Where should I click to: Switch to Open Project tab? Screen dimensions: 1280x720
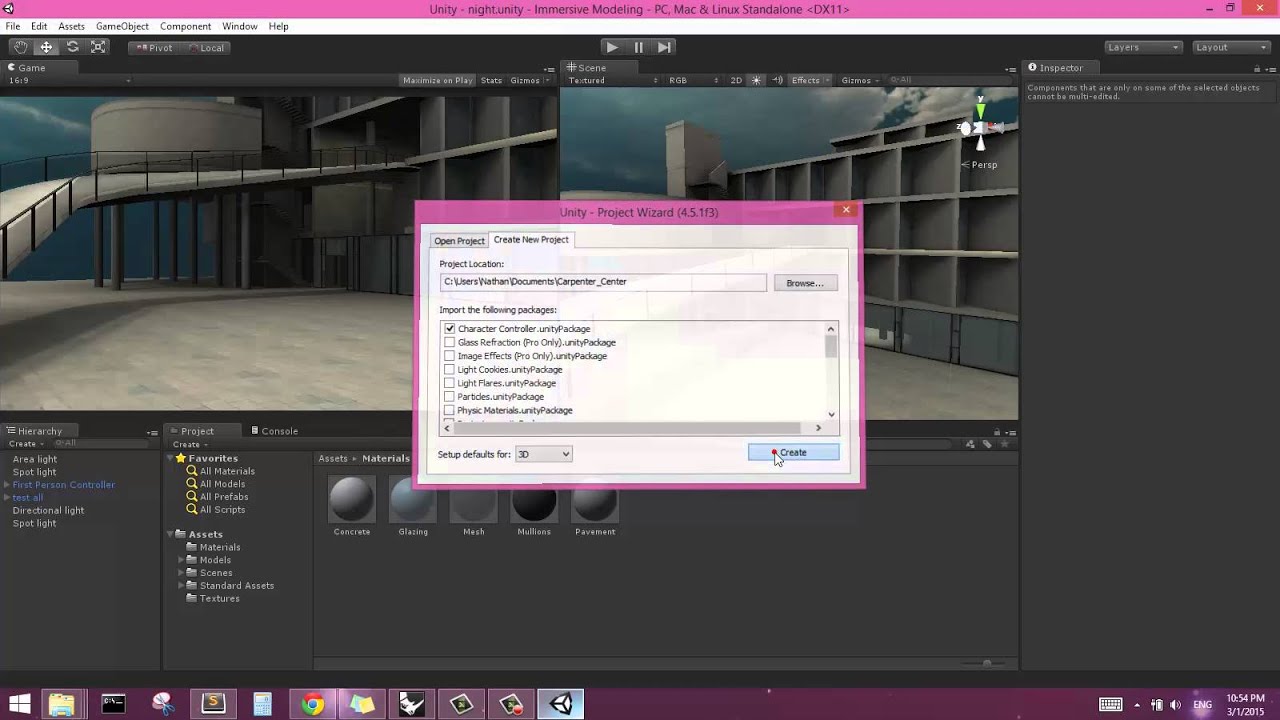pos(459,241)
